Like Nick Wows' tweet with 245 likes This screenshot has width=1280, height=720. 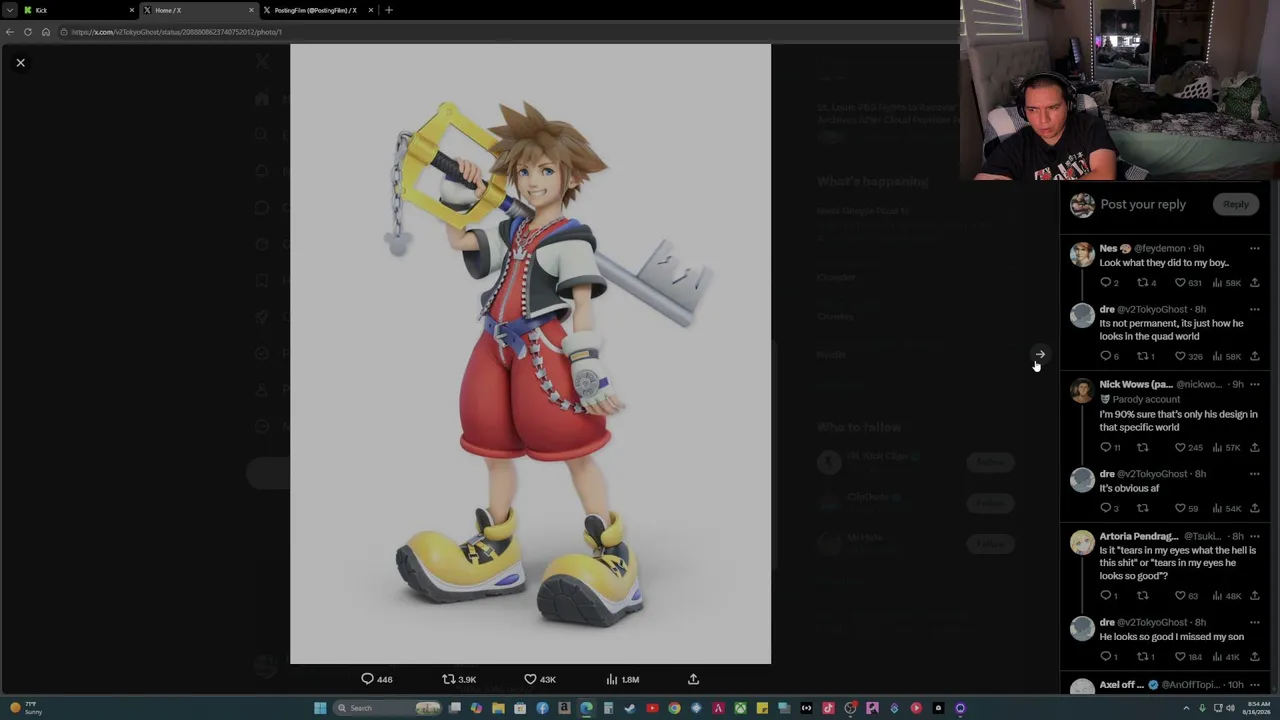[x=1188, y=447]
